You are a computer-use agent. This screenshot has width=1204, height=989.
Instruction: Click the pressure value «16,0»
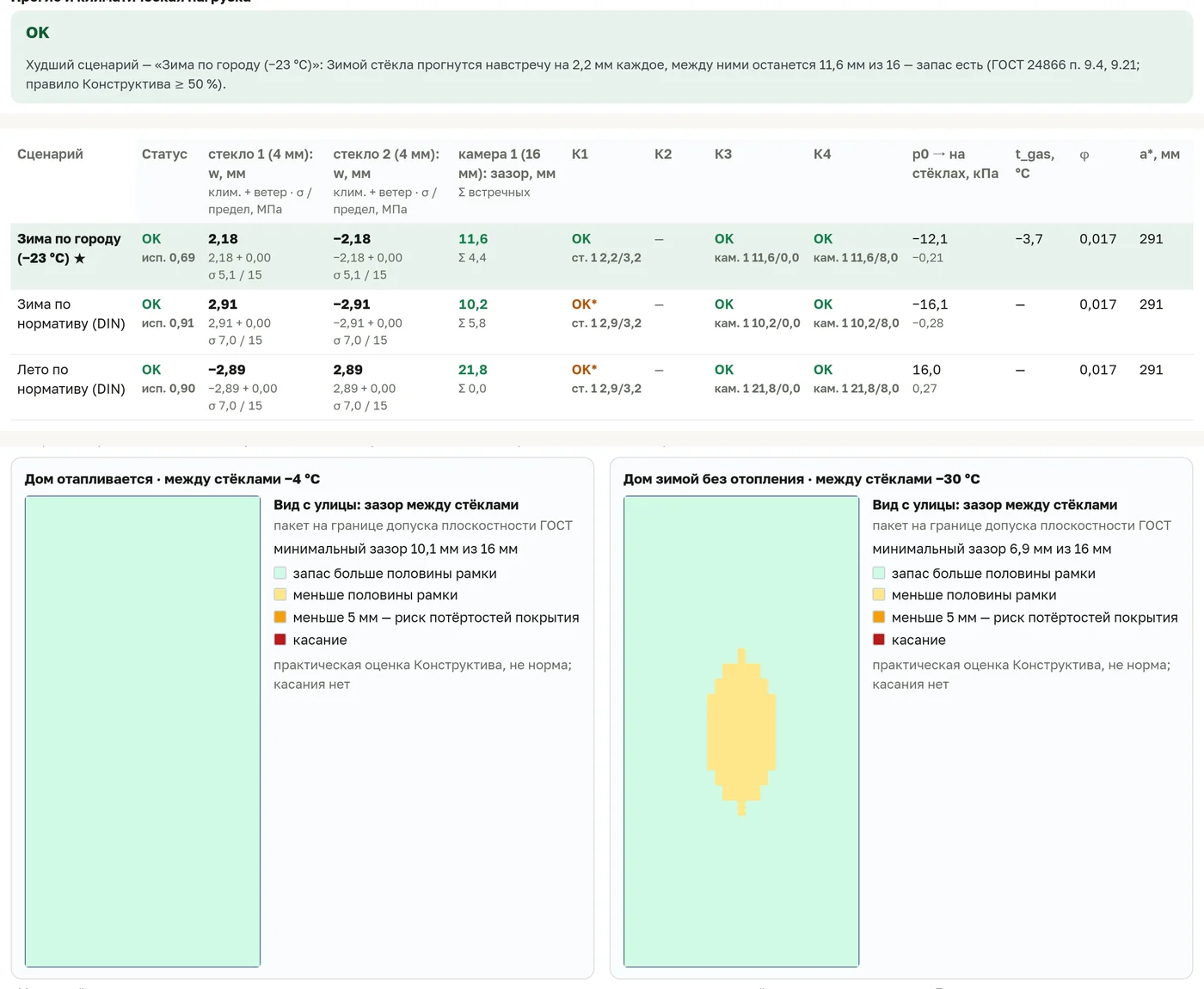926,369
